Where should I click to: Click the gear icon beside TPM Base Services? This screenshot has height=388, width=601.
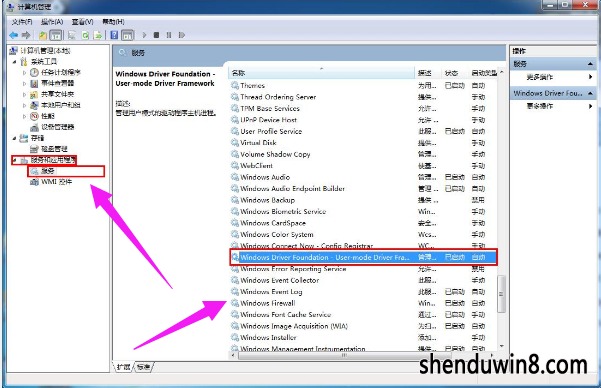pyautogui.click(x=235, y=108)
